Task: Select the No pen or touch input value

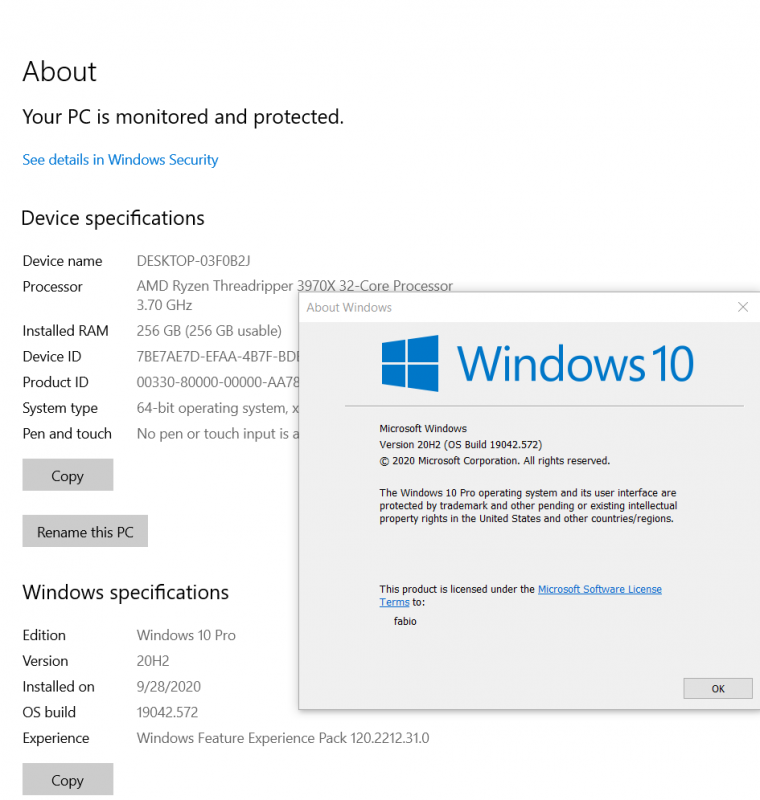Action: 217,433
